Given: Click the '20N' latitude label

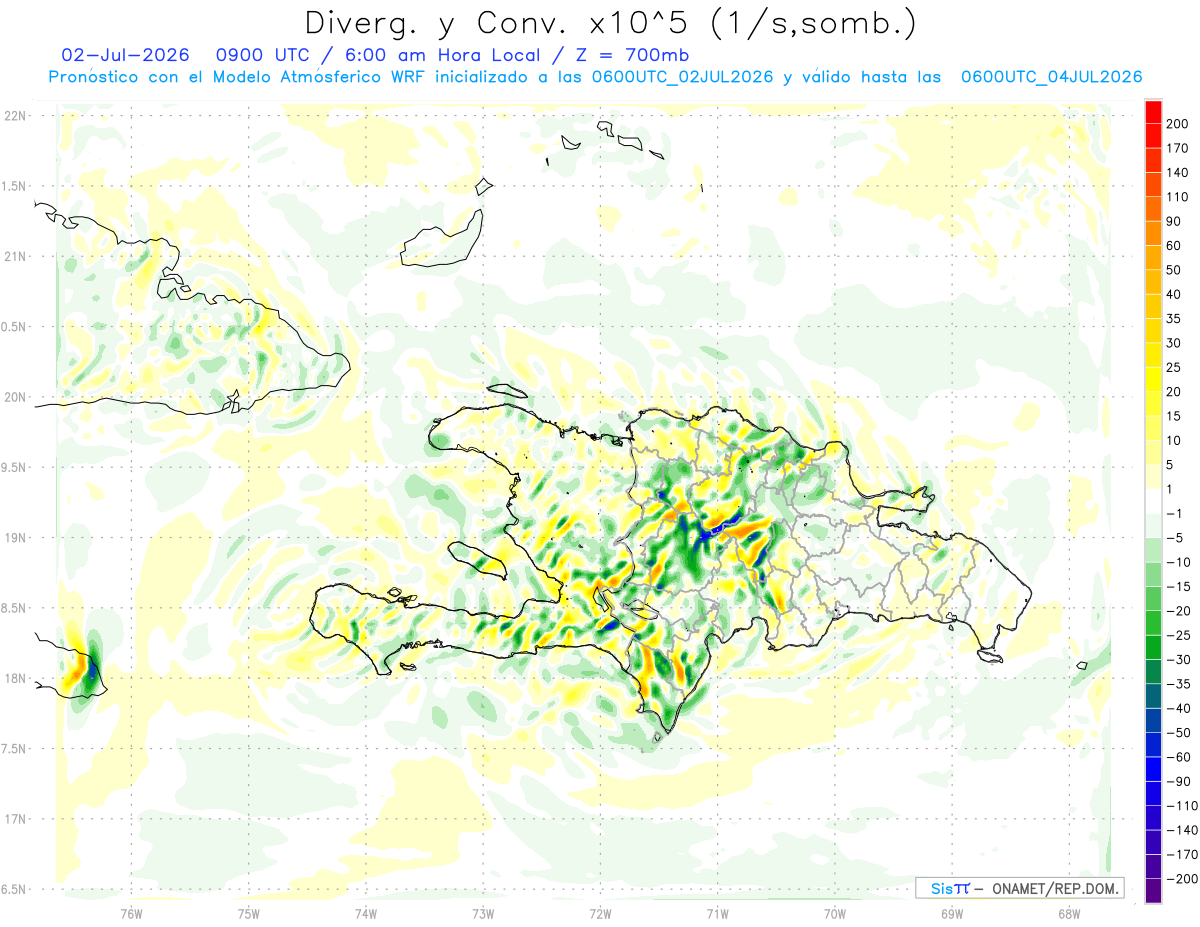Looking at the screenshot, I should click(15, 397).
